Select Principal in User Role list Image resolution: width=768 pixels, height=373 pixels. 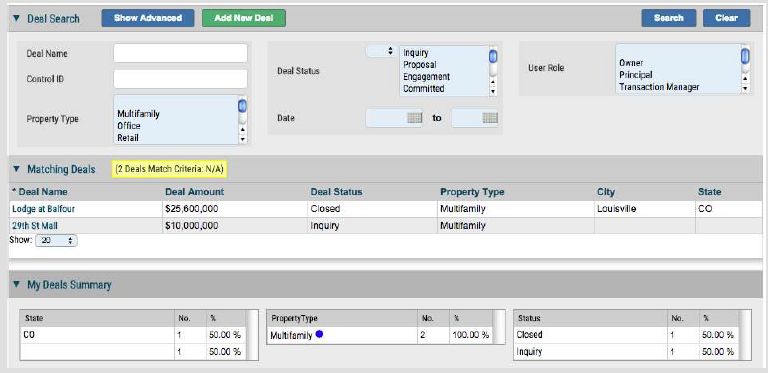pos(636,75)
